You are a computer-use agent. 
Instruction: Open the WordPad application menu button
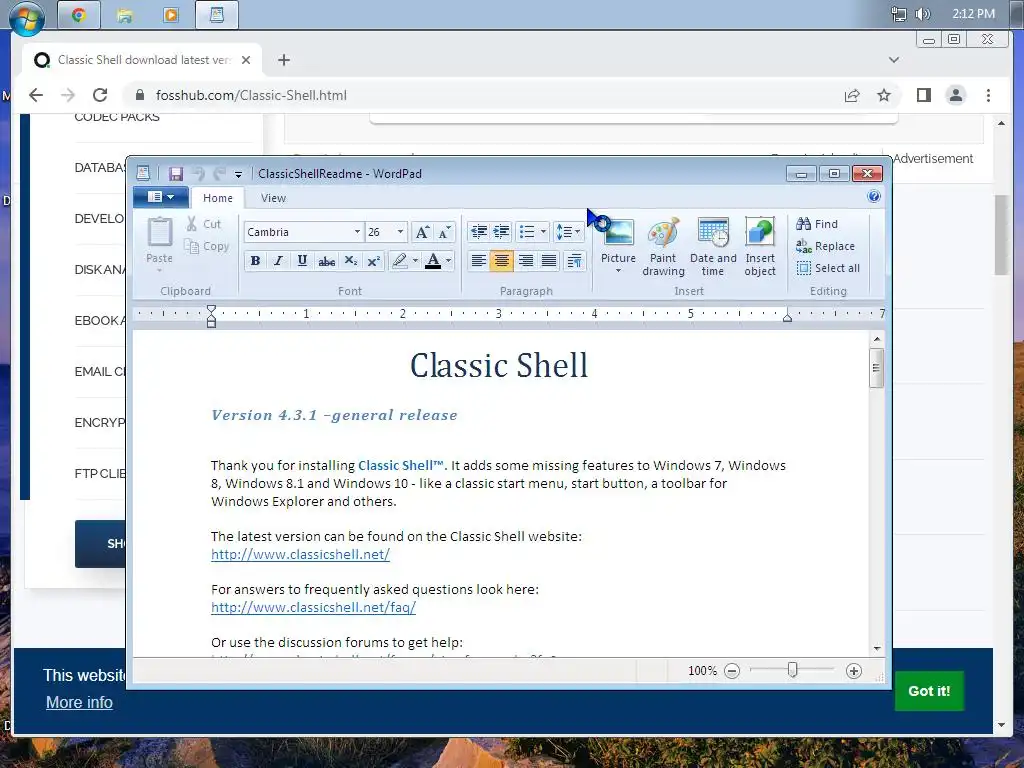pos(161,197)
